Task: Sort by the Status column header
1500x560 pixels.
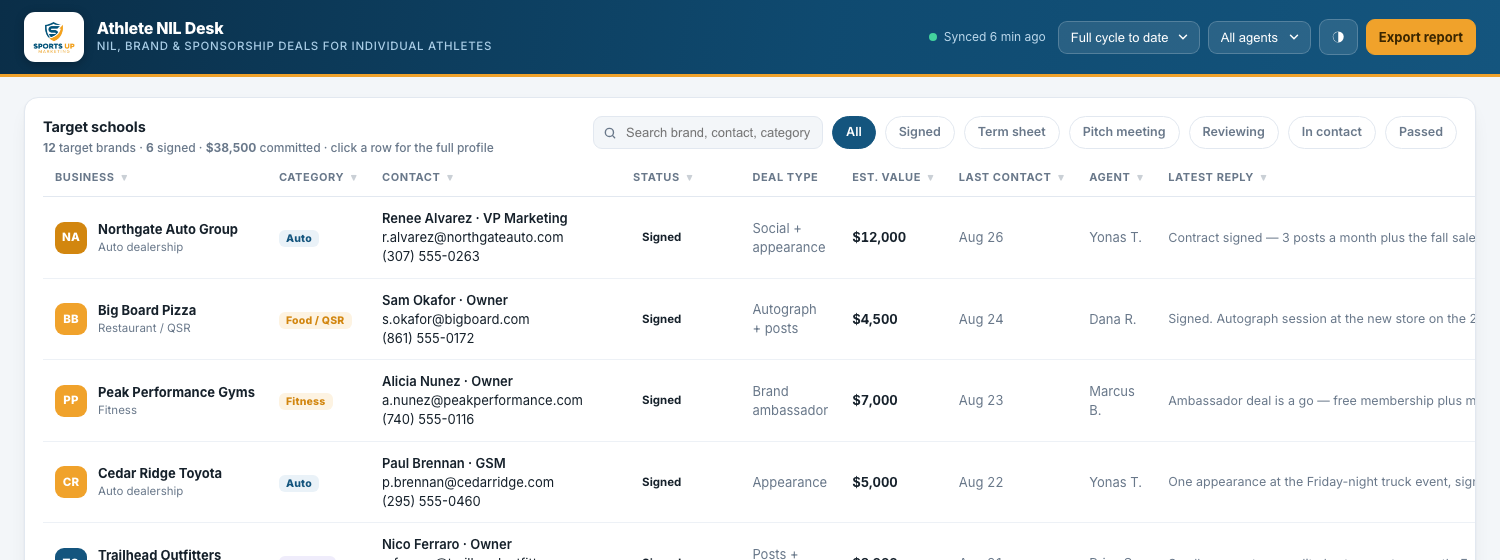Action: 663,177
